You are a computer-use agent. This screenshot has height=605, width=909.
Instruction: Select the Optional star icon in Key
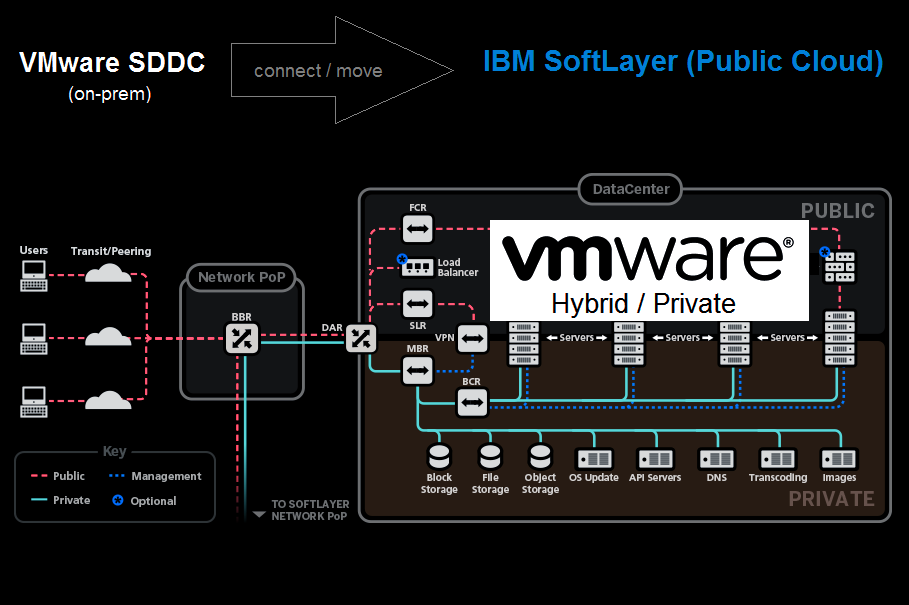coord(118,500)
